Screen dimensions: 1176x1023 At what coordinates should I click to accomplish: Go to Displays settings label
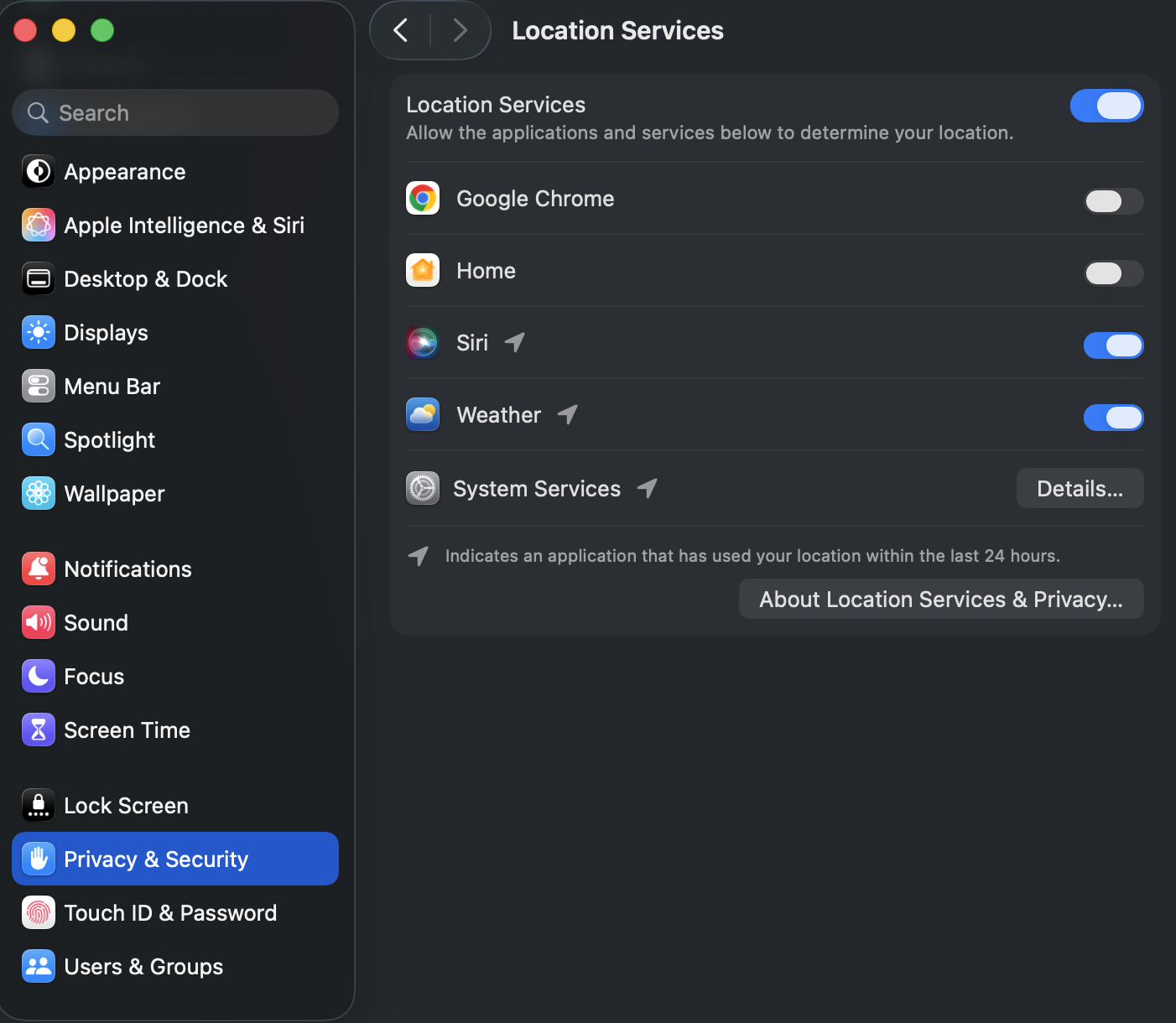point(107,333)
